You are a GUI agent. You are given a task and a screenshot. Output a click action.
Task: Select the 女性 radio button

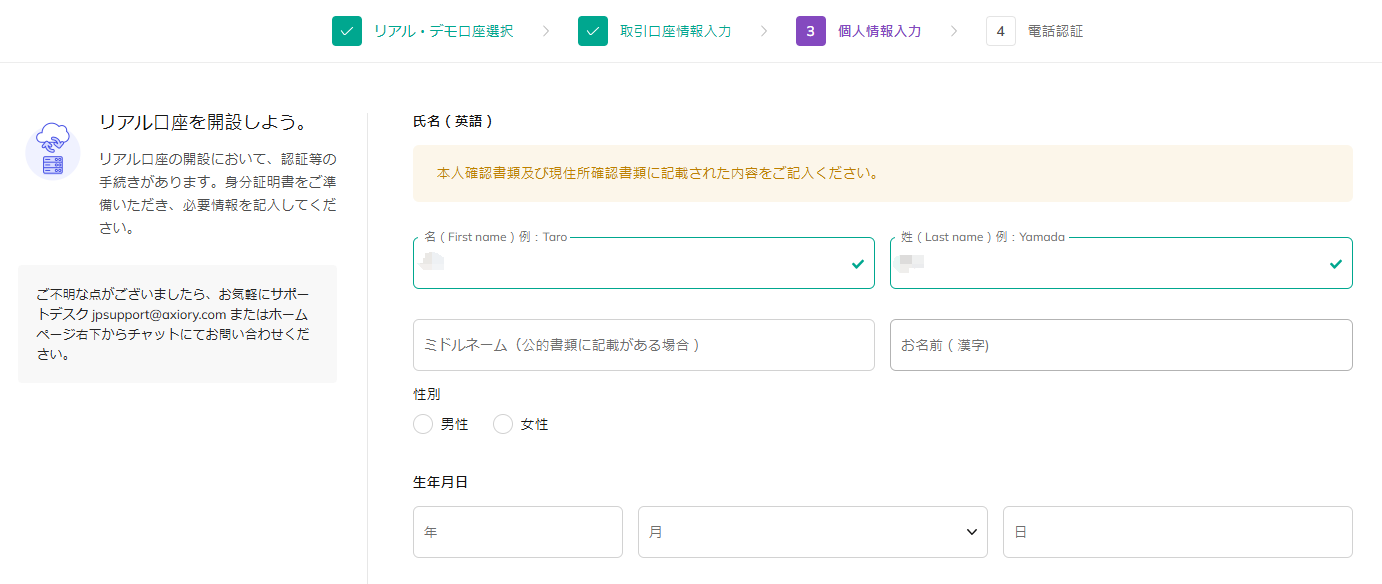point(503,424)
